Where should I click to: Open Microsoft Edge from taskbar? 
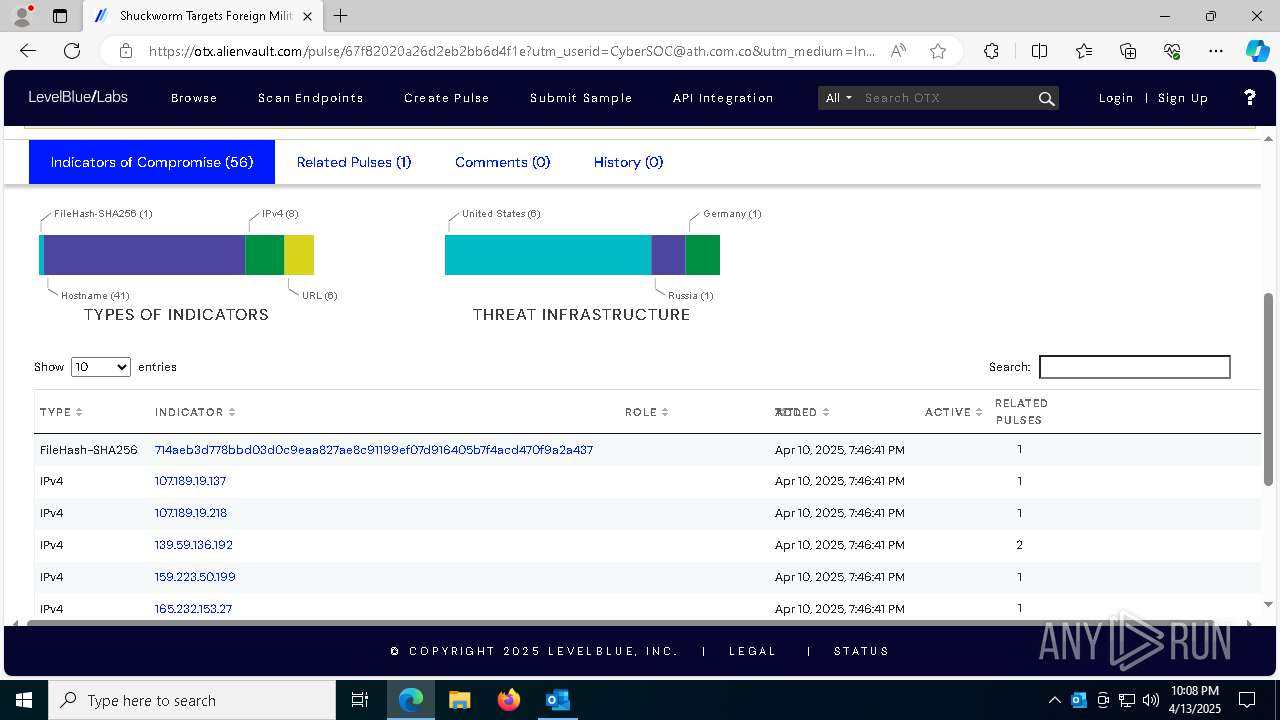coord(411,700)
